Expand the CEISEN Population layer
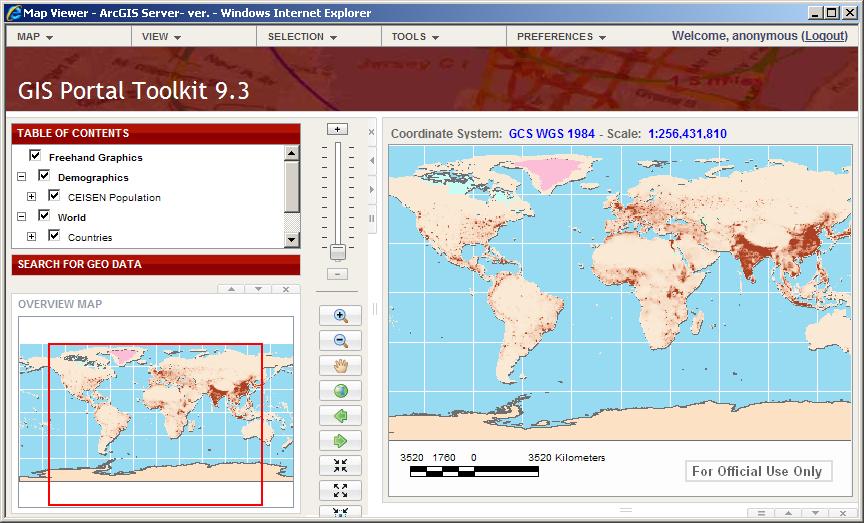The image size is (864, 523). [31, 197]
